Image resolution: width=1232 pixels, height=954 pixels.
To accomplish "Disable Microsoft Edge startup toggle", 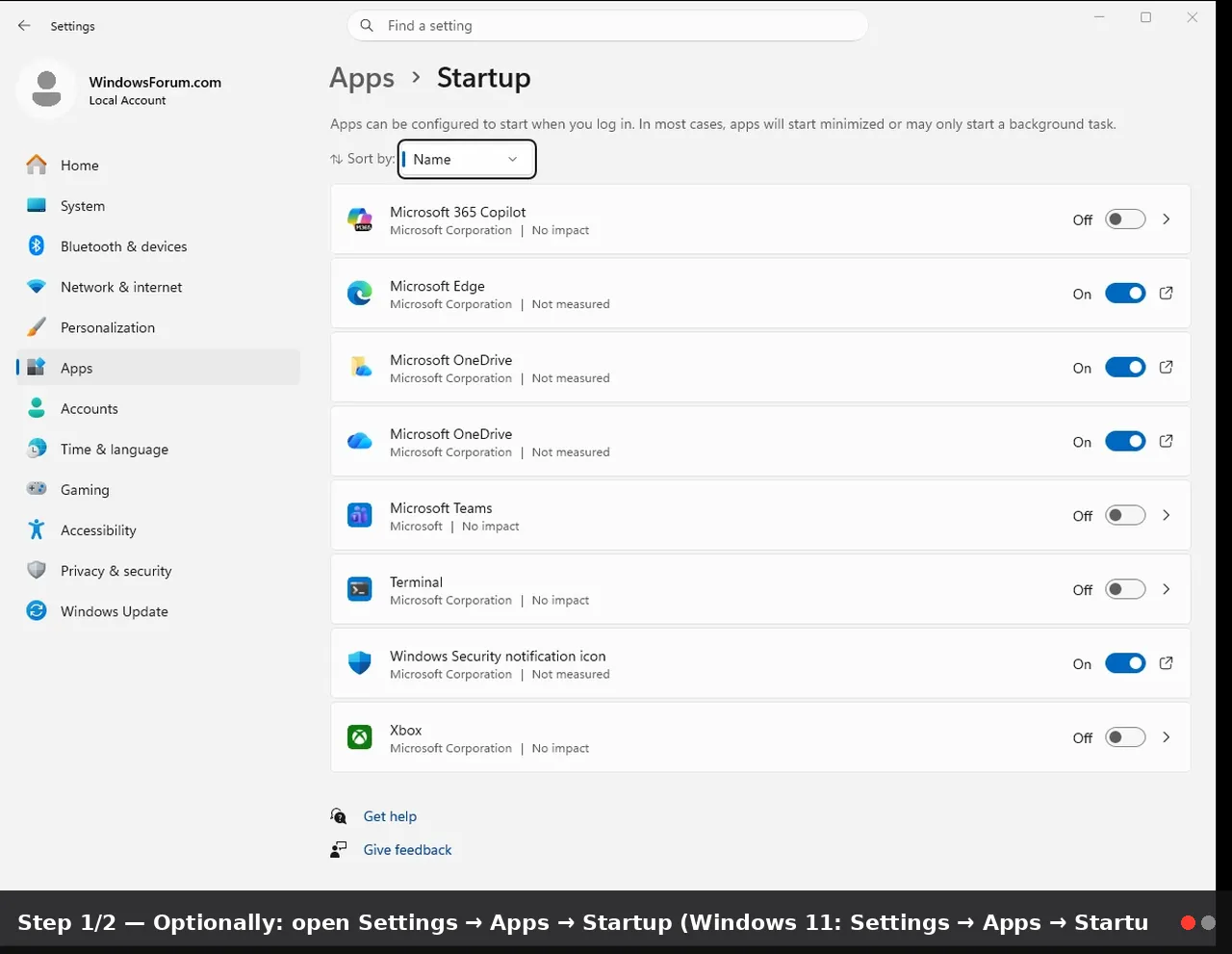I will 1125,294.
